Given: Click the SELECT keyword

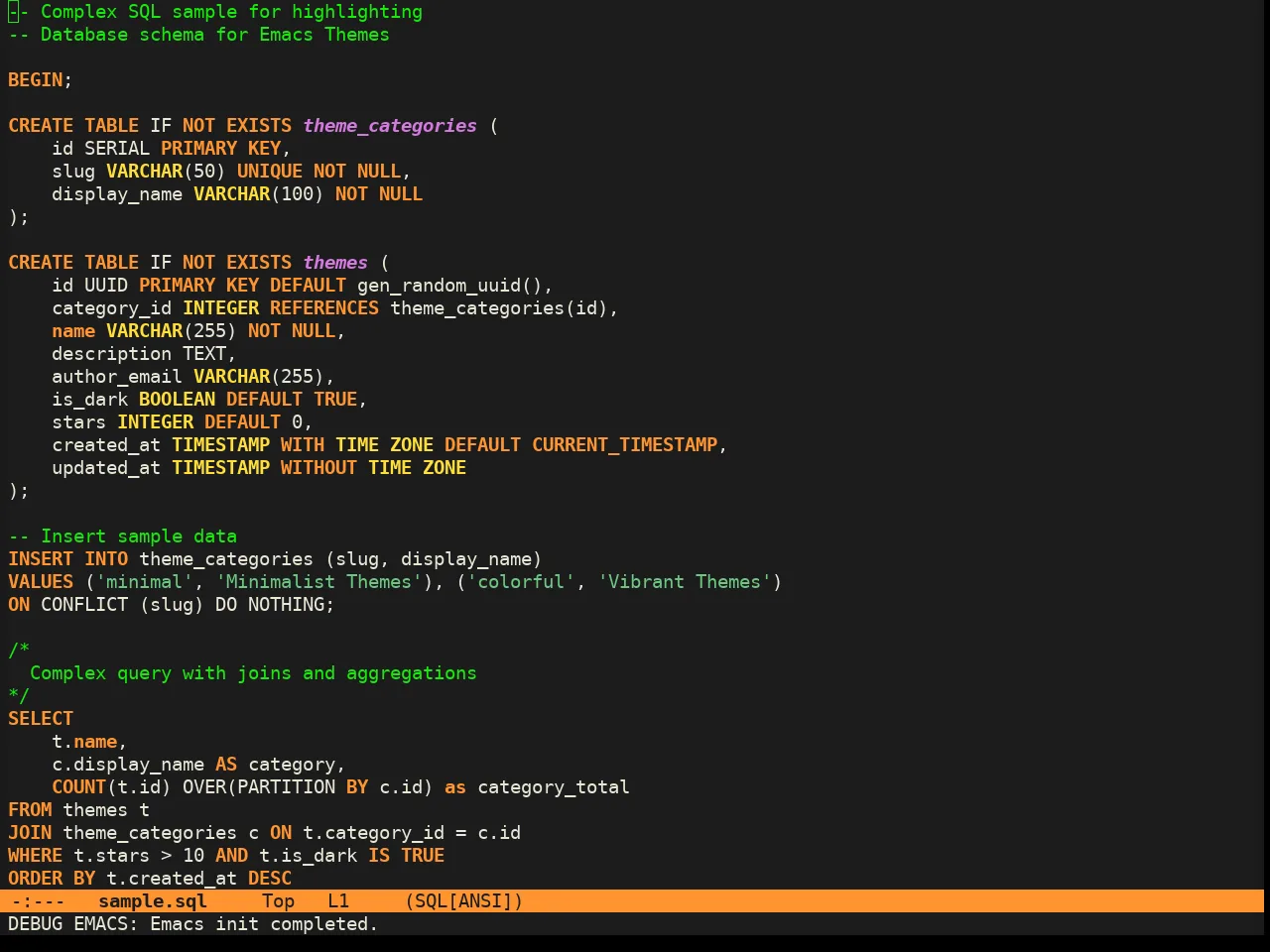Looking at the screenshot, I should [41, 719].
